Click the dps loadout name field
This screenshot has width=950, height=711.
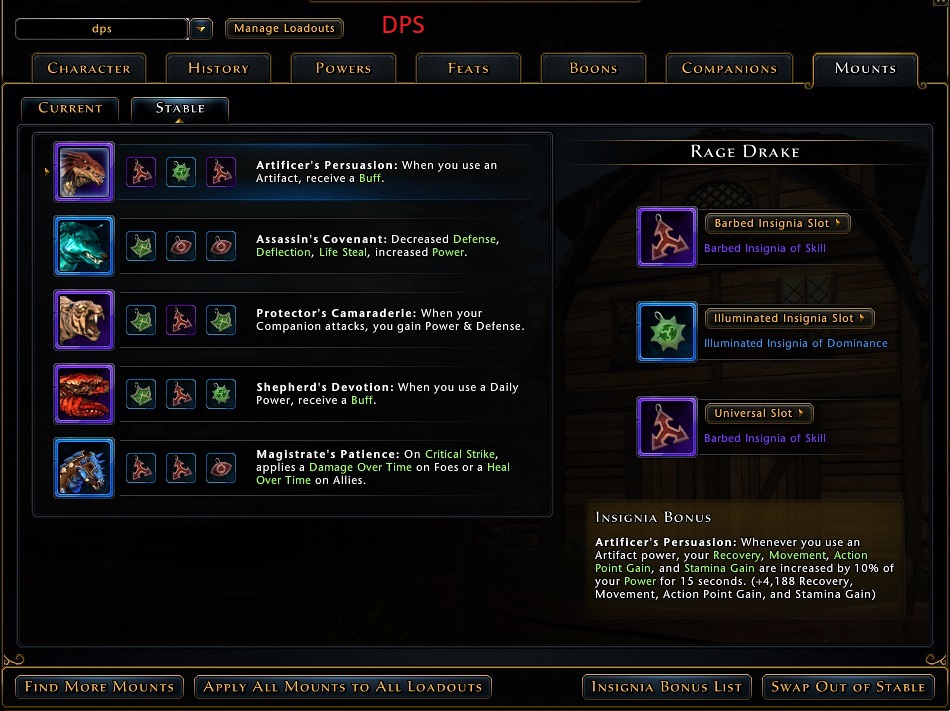(x=102, y=28)
